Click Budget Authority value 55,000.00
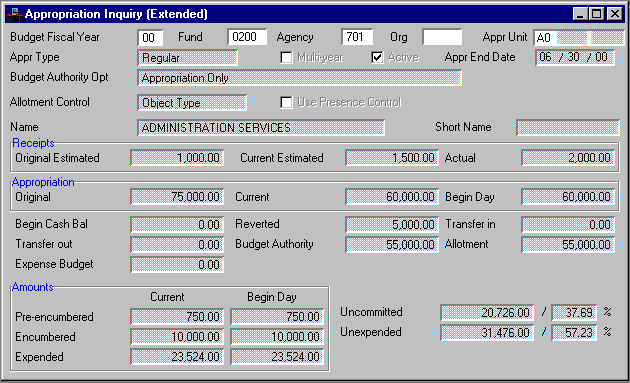 click(x=392, y=245)
